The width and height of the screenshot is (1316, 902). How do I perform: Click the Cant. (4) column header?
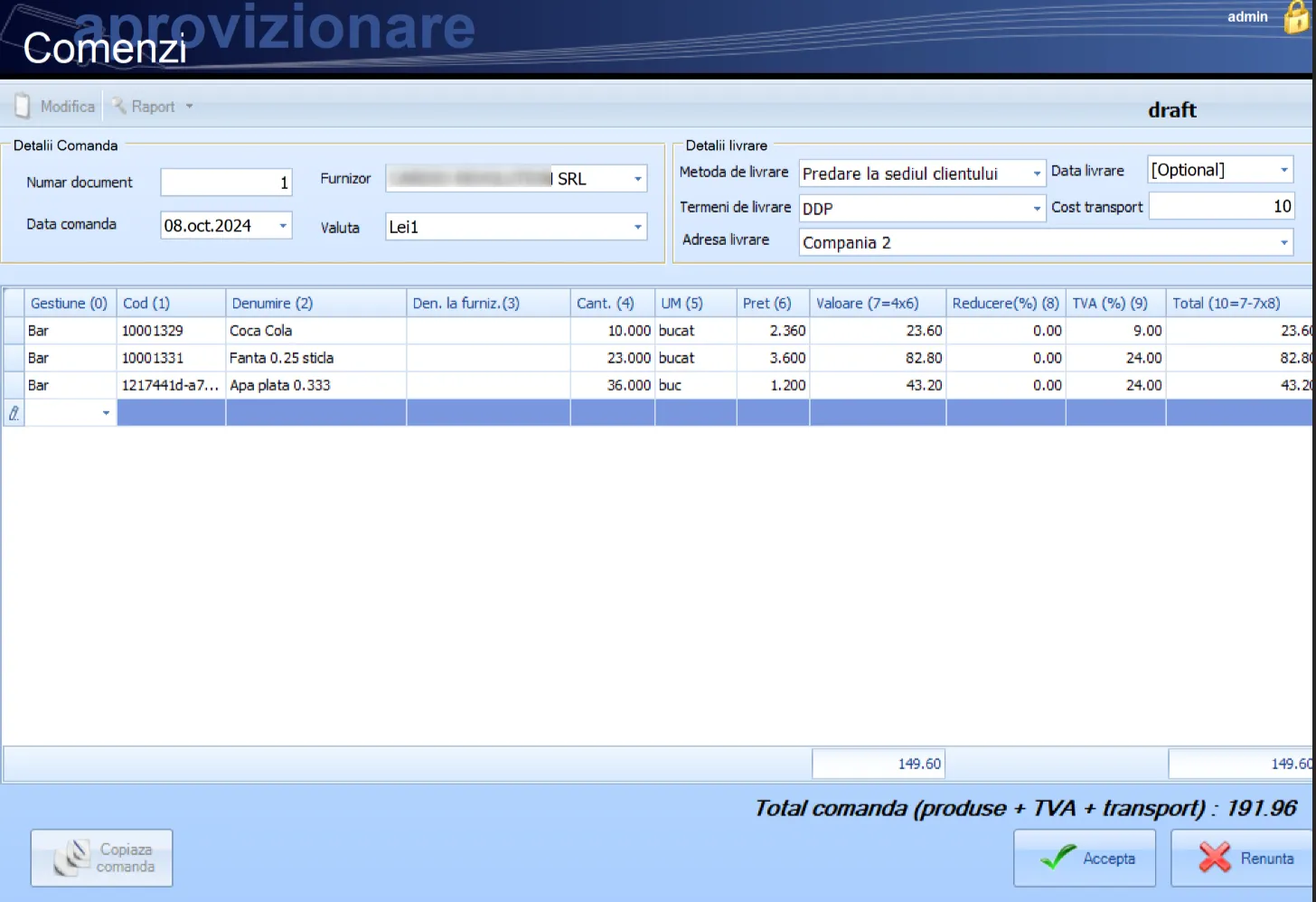(x=612, y=303)
